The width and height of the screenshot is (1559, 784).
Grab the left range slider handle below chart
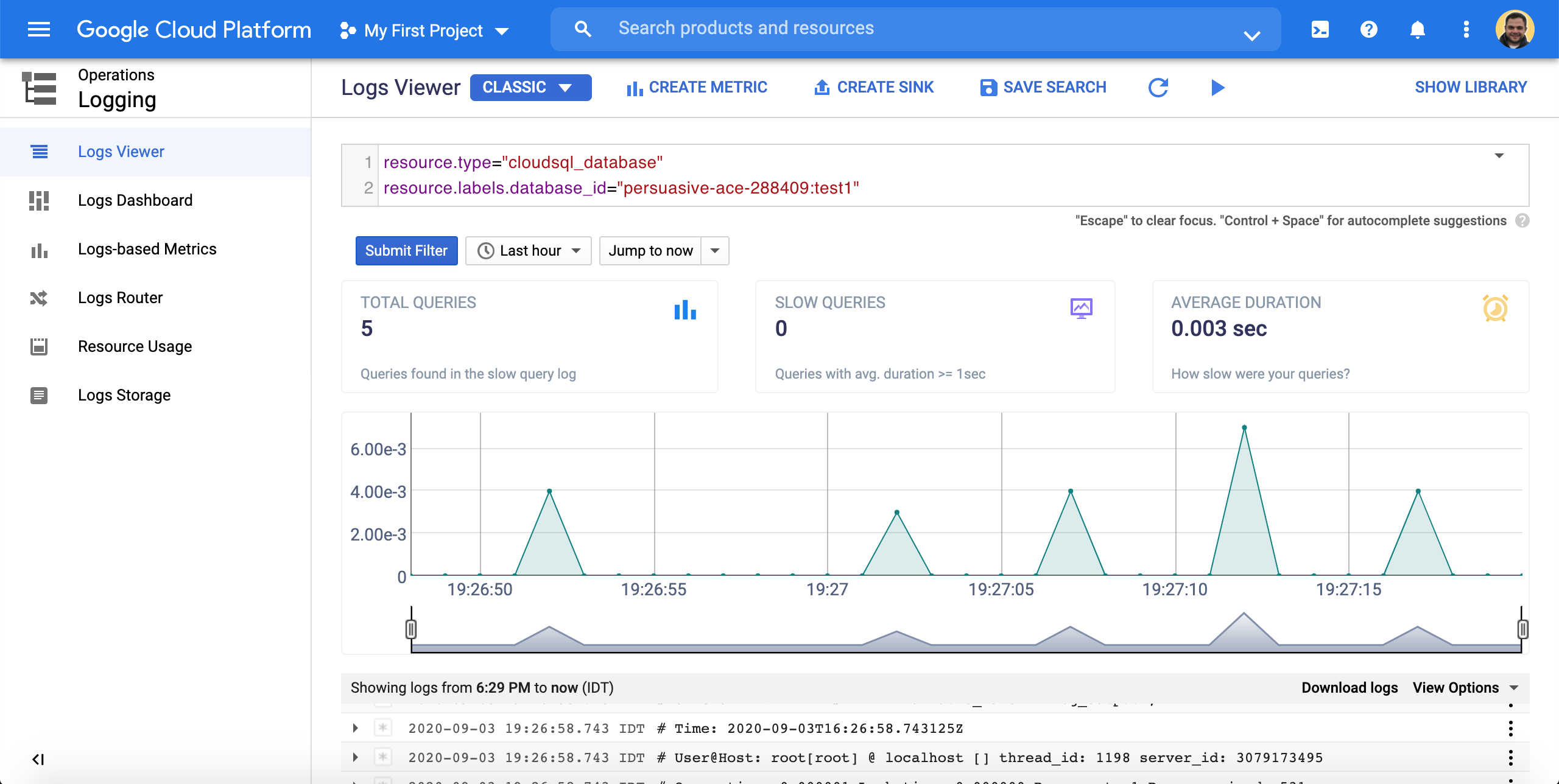(411, 629)
